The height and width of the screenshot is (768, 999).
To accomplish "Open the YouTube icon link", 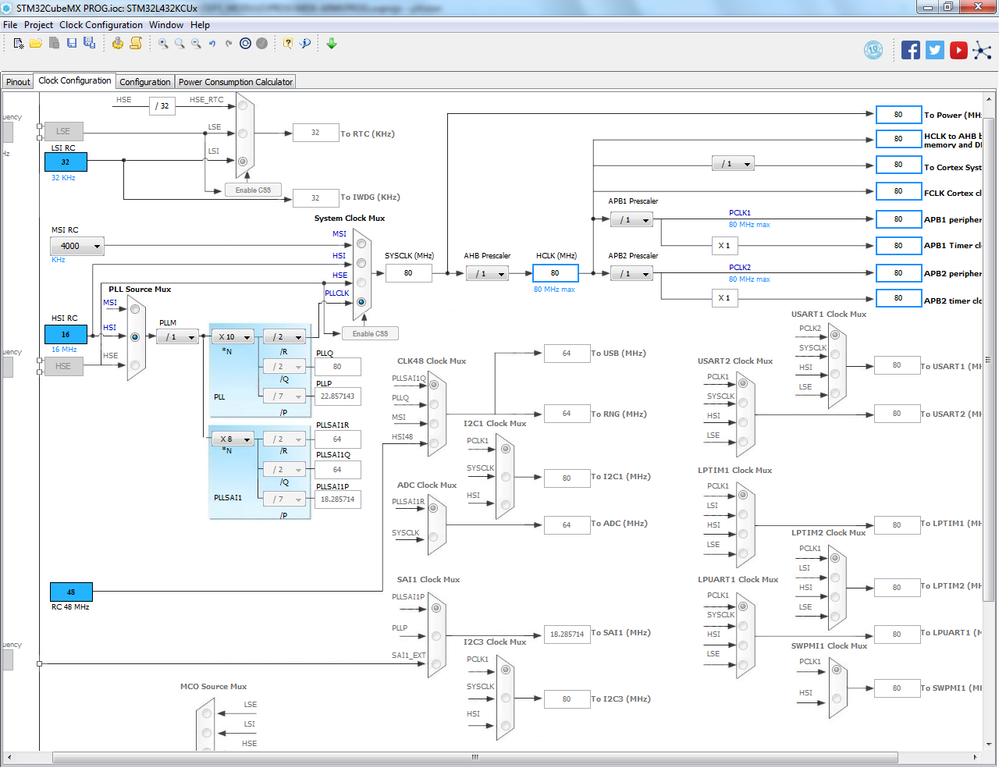I will [958, 50].
